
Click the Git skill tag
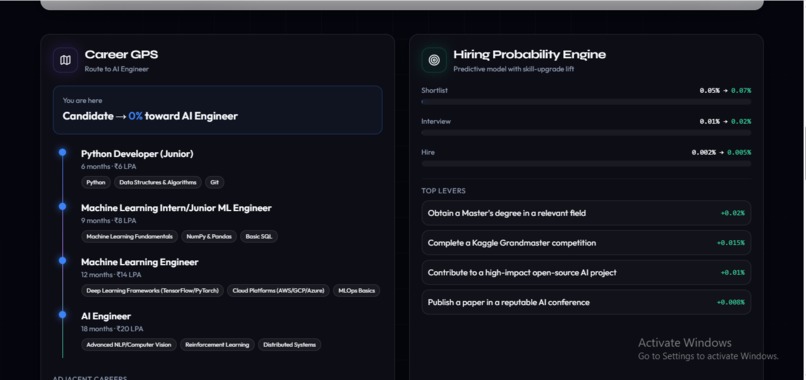[214, 183]
